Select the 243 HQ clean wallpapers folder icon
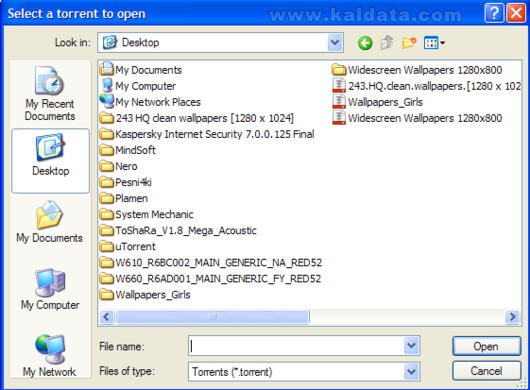The height and width of the screenshot is (390, 530). click(x=107, y=118)
